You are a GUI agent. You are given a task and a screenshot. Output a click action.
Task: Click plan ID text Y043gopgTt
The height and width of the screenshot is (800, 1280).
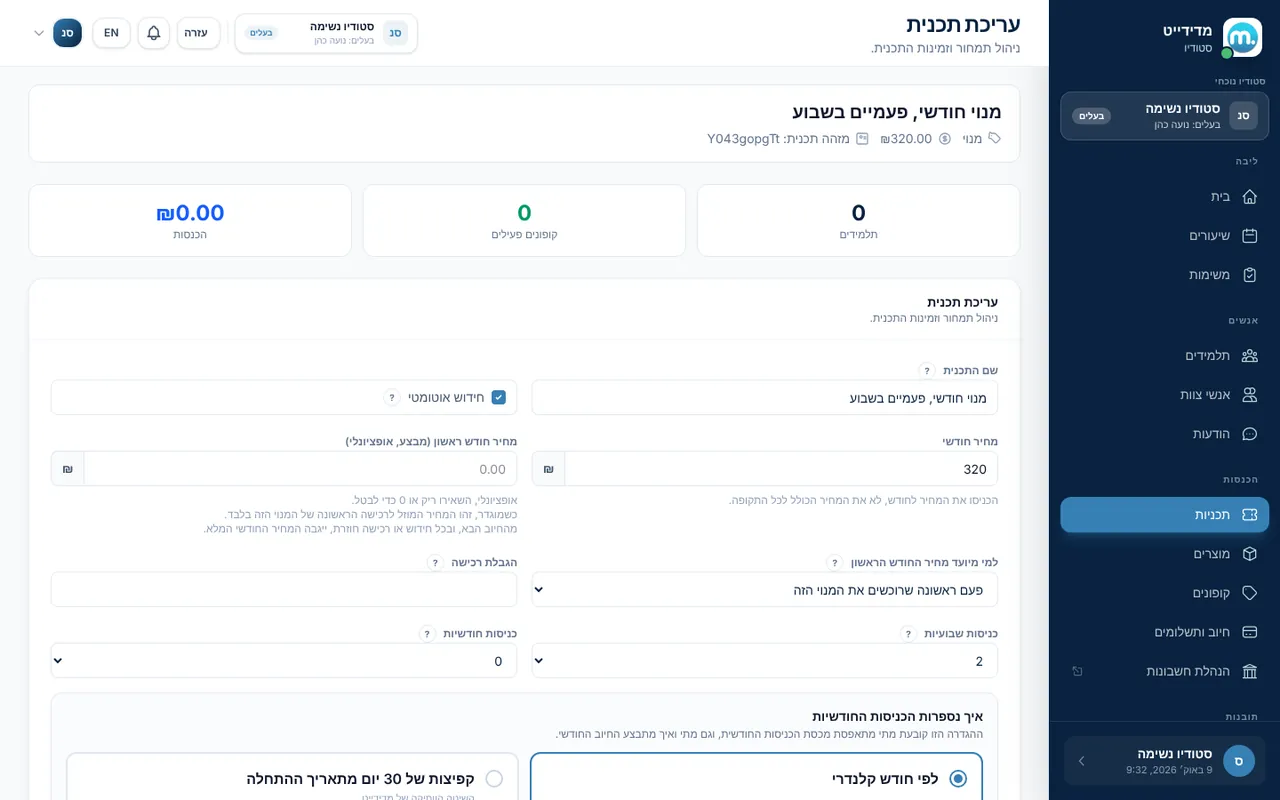tap(743, 139)
